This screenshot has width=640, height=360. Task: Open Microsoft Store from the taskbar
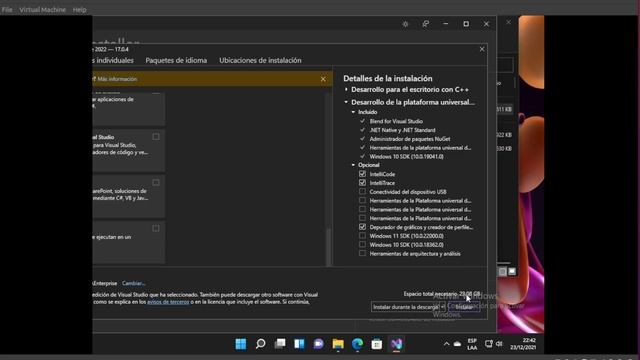tap(377, 344)
